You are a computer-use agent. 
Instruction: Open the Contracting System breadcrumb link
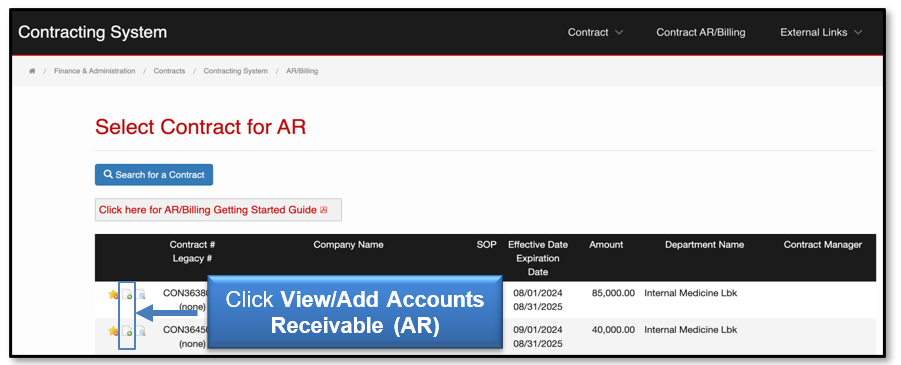pyautogui.click(x=236, y=71)
